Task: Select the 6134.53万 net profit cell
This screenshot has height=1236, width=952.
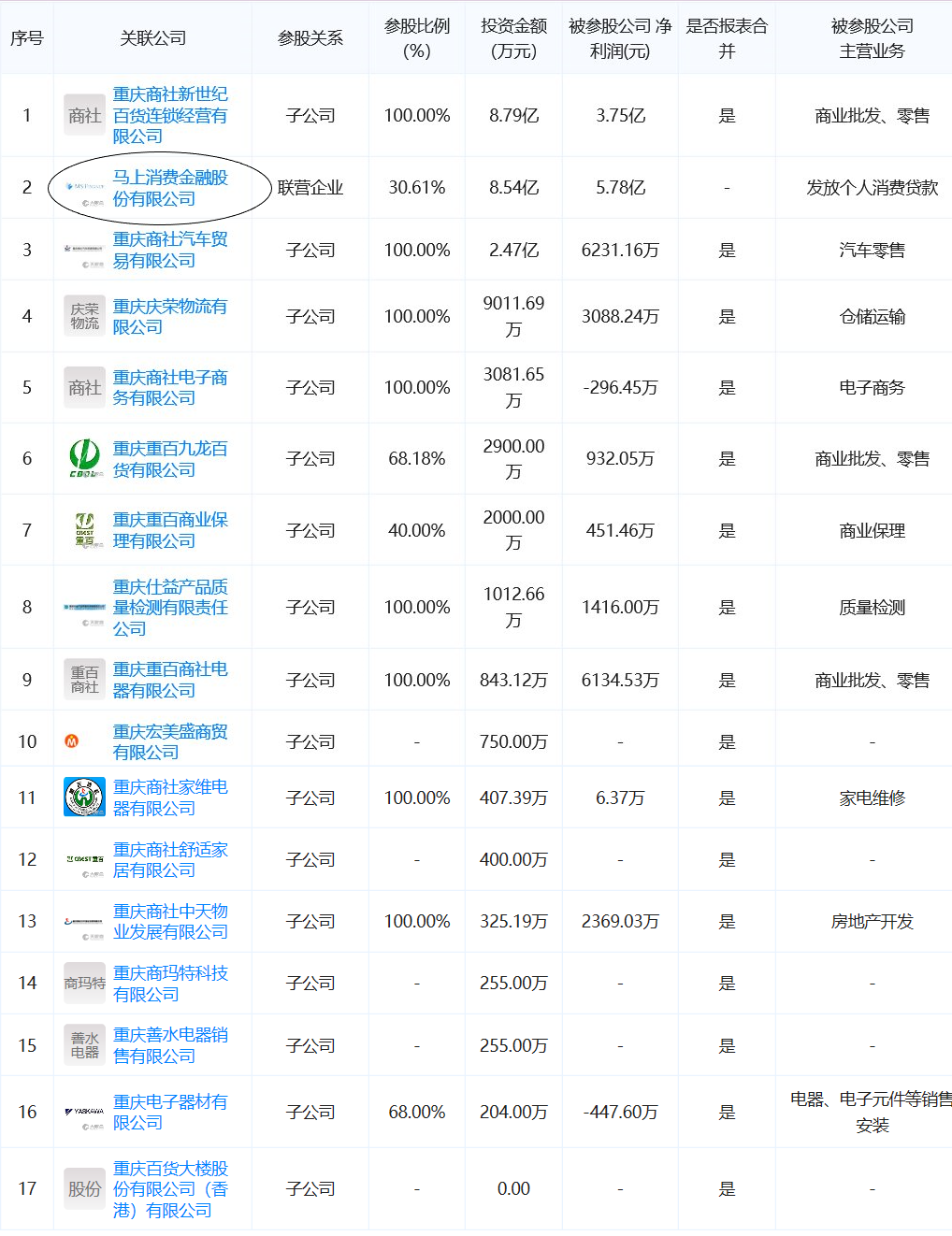Action: pyautogui.click(x=620, y=681)
